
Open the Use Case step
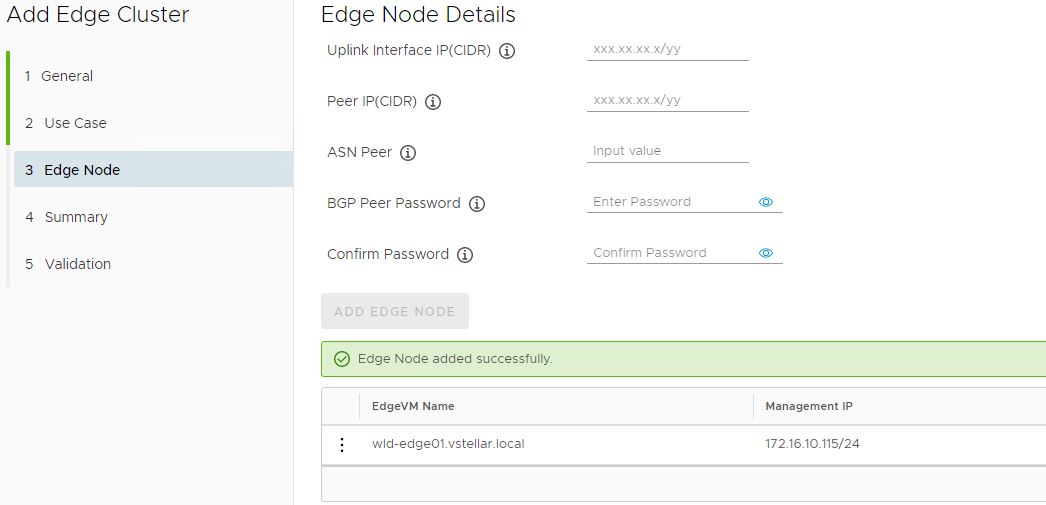pyautogui.click(x=75, y=123)
